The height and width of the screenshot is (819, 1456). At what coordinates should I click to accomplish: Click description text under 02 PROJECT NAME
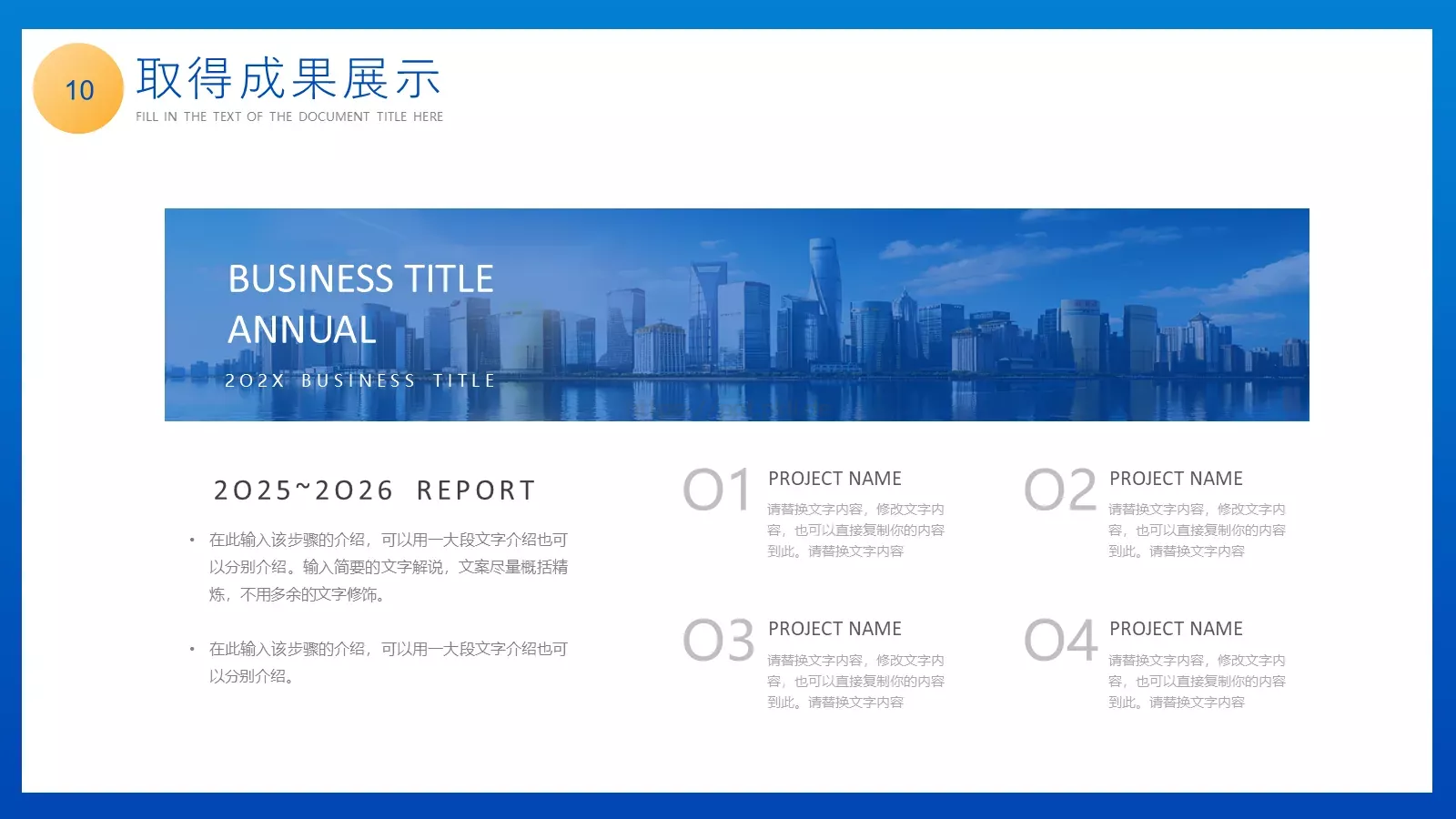pos(1197,530)
